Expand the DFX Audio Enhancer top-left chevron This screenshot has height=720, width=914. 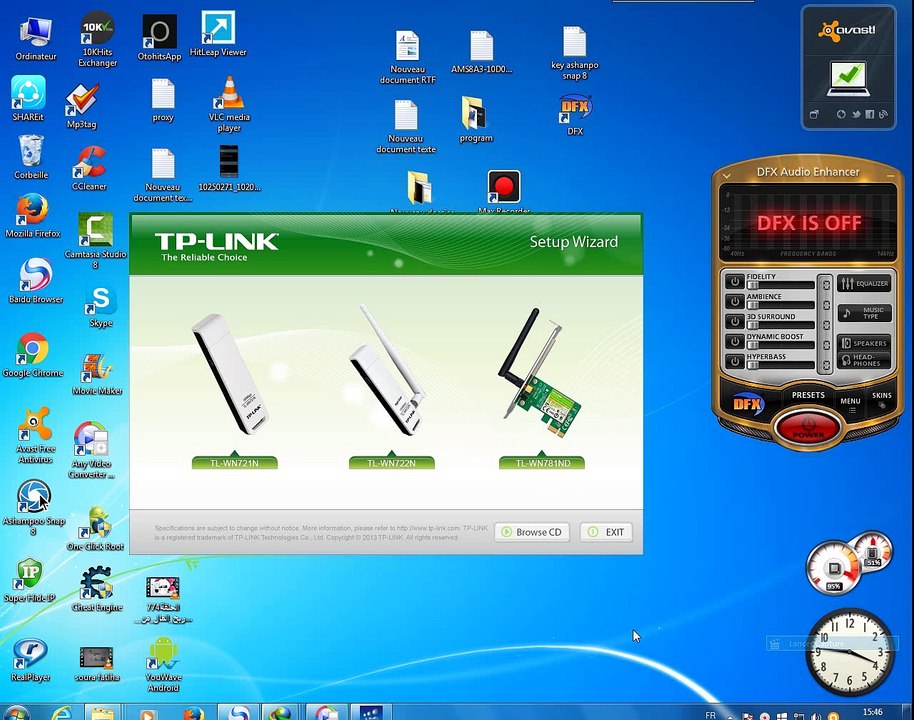(x=726, y=175)
